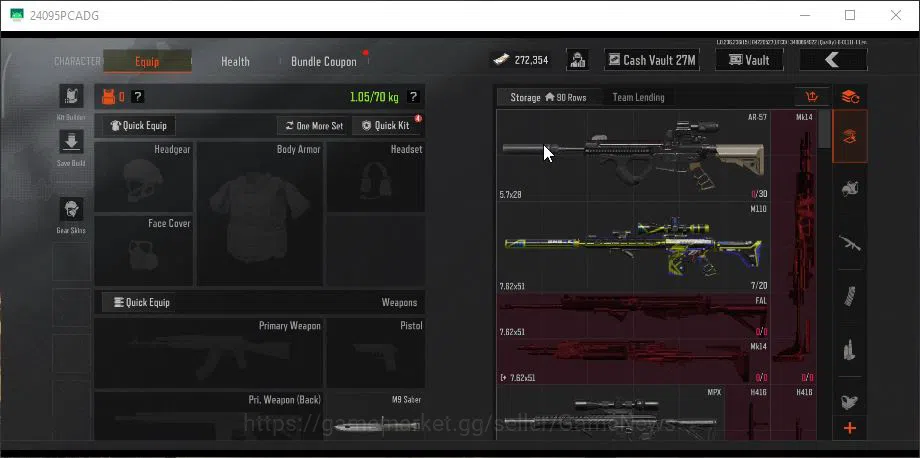The height and width of the screenshot is (458, 920).
Task: Select the Pri. Weapon (Back) slot
Action: click(x=208, y=416)
